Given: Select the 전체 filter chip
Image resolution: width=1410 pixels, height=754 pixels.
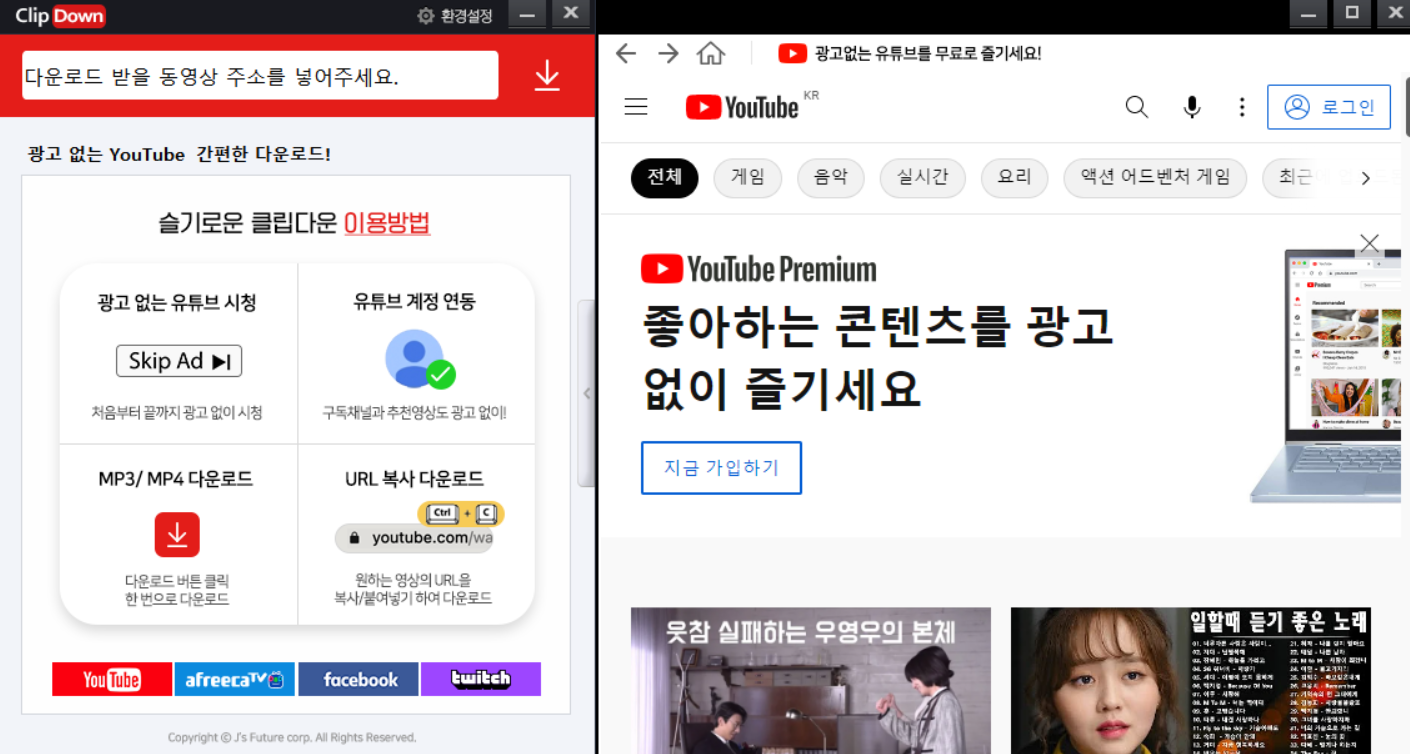Looking at the screenshot, I should pos(665,178).
